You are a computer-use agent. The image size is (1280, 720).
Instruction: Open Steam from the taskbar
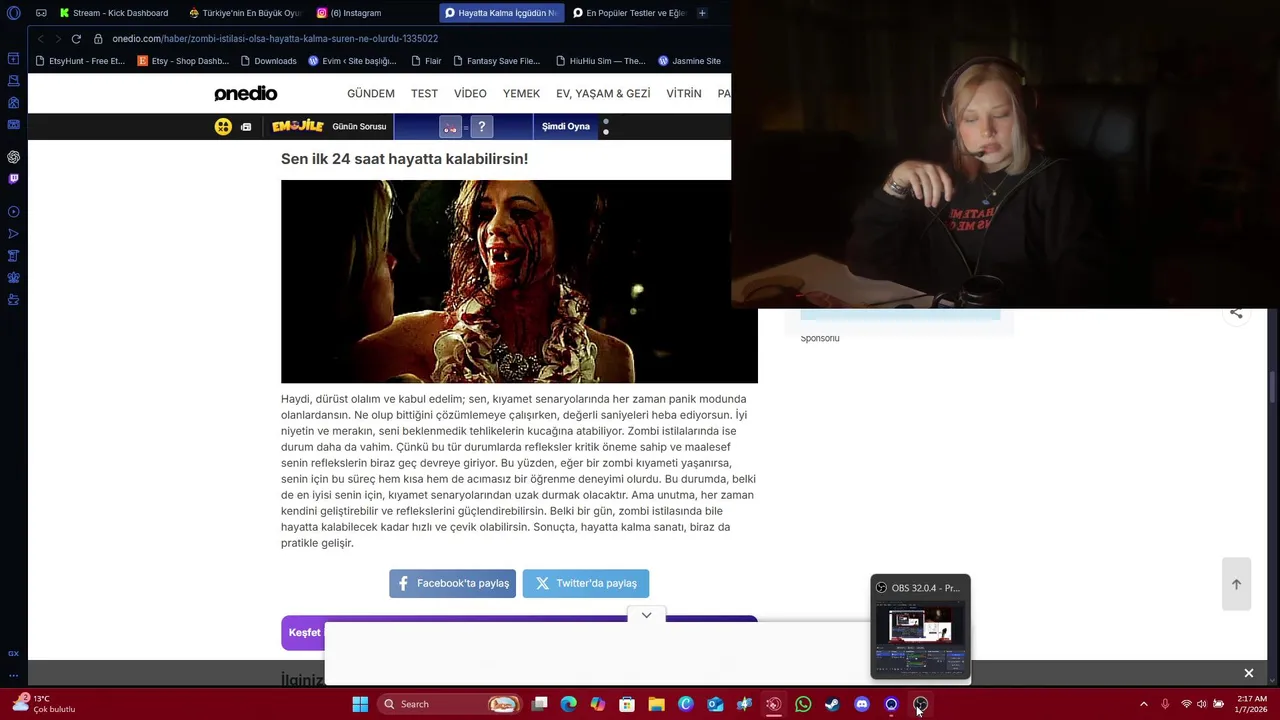click(x=832, y=704)
